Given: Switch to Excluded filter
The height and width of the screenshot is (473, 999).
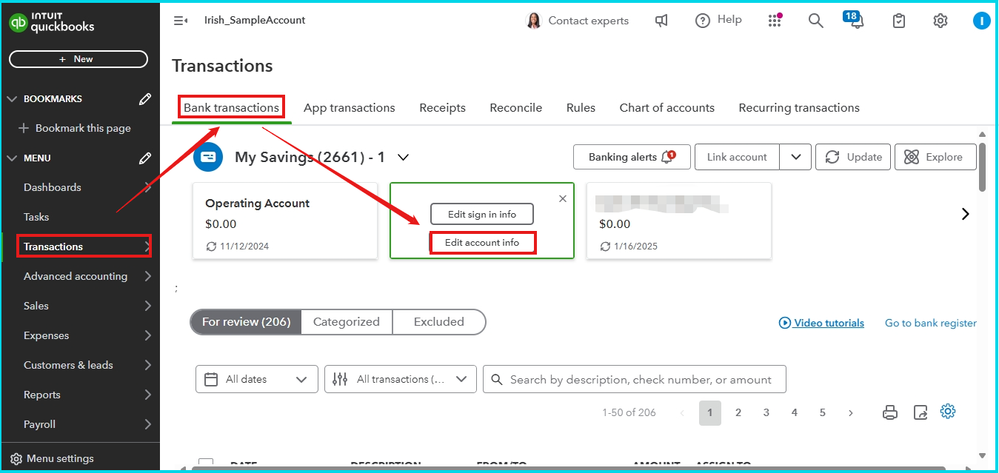Looking at the screenshot, I should 439,323.
